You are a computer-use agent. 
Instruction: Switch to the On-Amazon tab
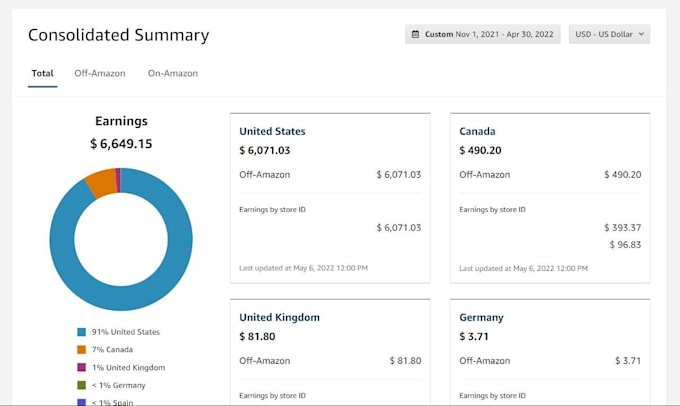(x=173, y=73)
